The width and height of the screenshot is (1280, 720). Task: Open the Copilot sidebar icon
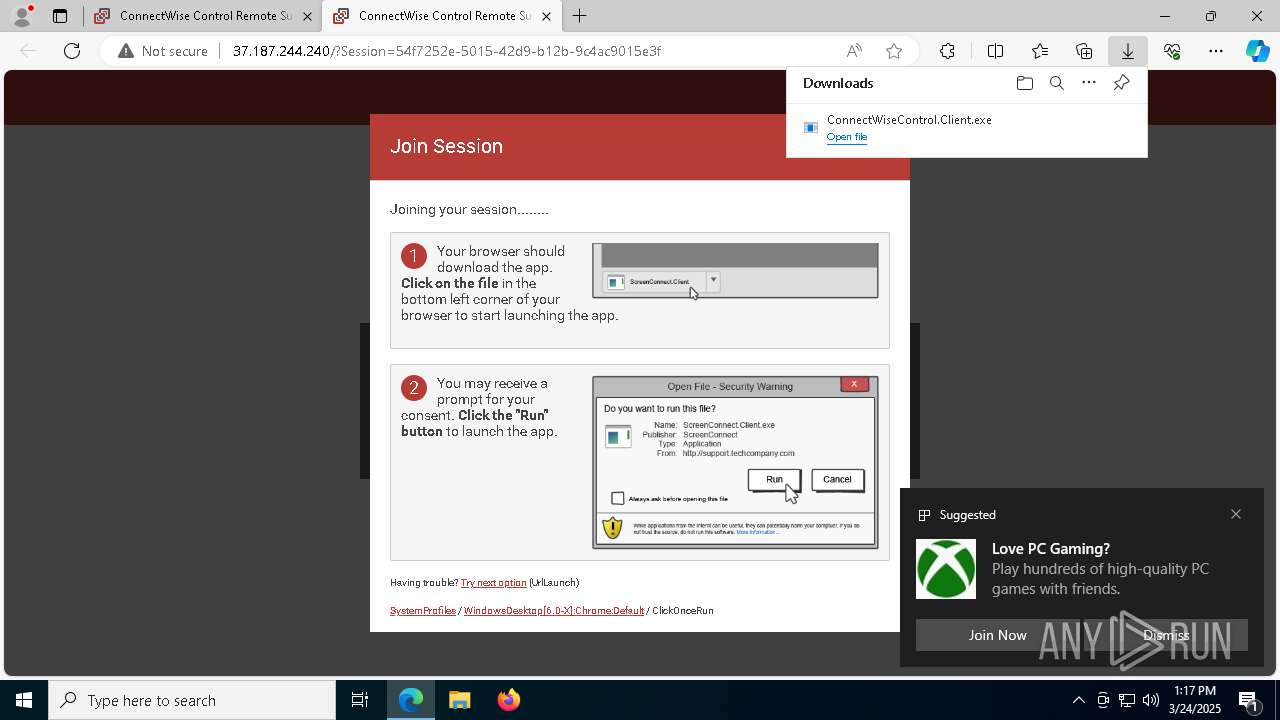tap(1258, 51)
